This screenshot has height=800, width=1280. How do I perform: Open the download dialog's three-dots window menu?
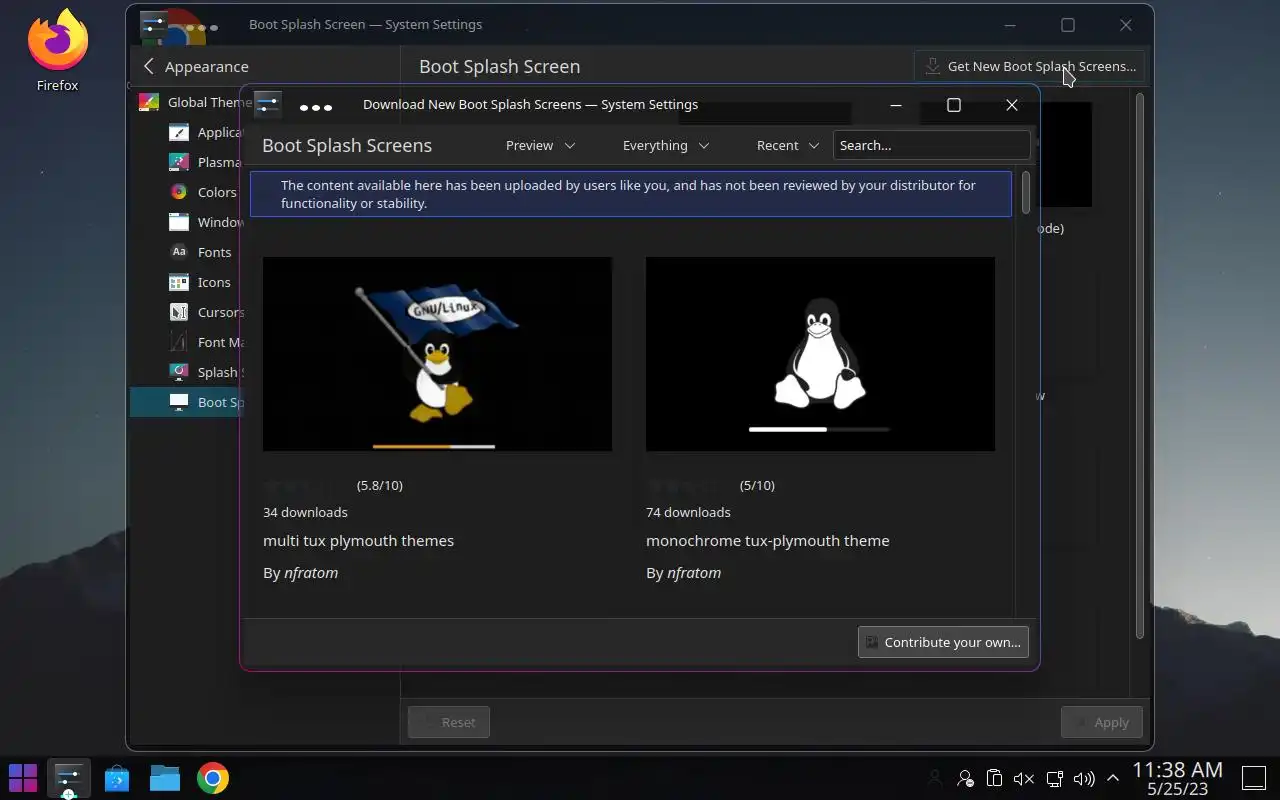tap(316, 105)
